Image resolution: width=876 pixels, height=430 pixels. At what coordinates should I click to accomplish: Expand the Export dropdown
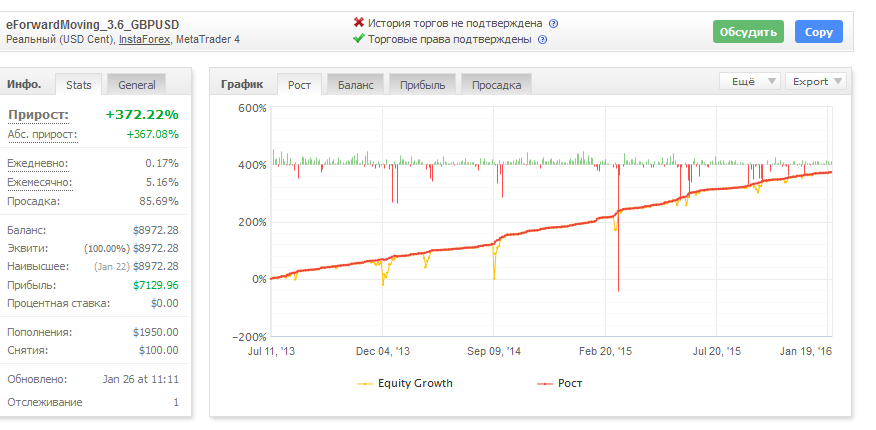click(816, 82)
